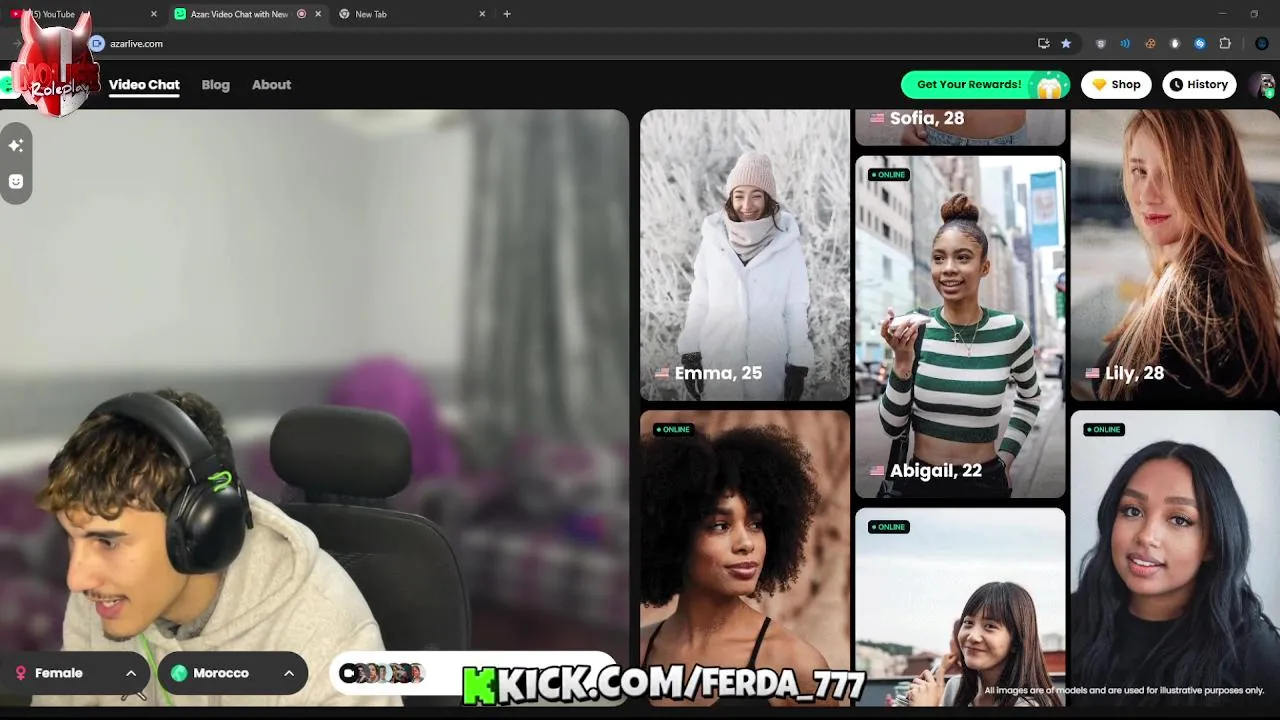Close the New Tab tab
Viewport: 1280px width, 720px height.
pyautogui.click(x=482, y=14)
